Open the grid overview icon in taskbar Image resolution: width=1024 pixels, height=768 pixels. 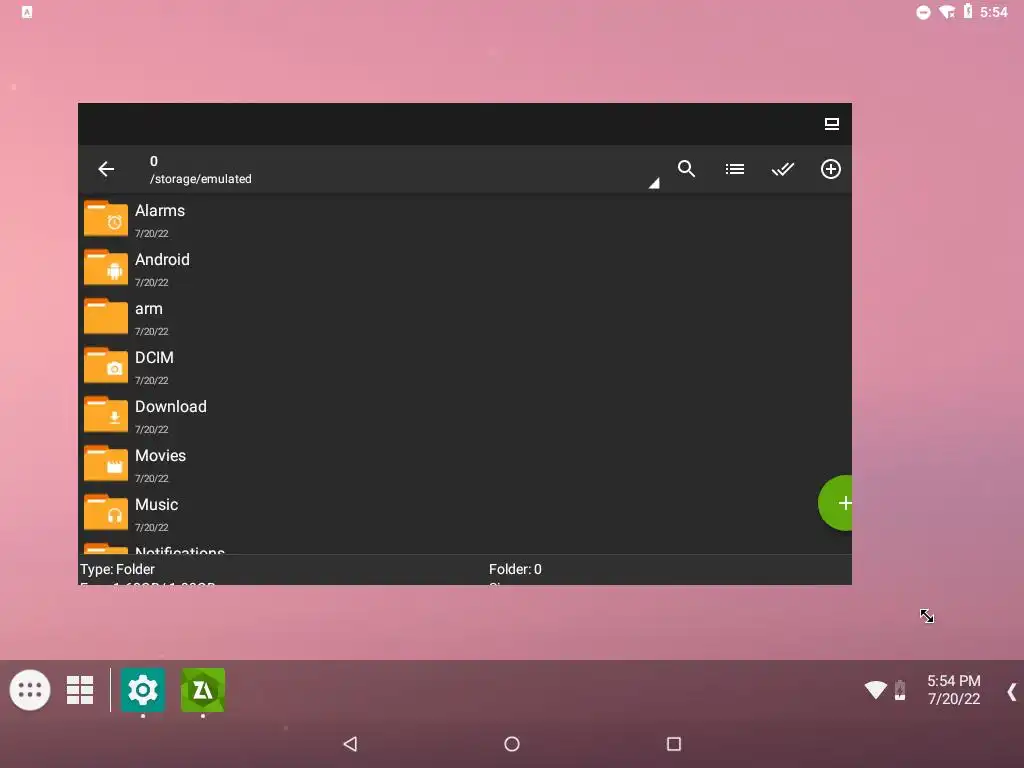(80, 690)
